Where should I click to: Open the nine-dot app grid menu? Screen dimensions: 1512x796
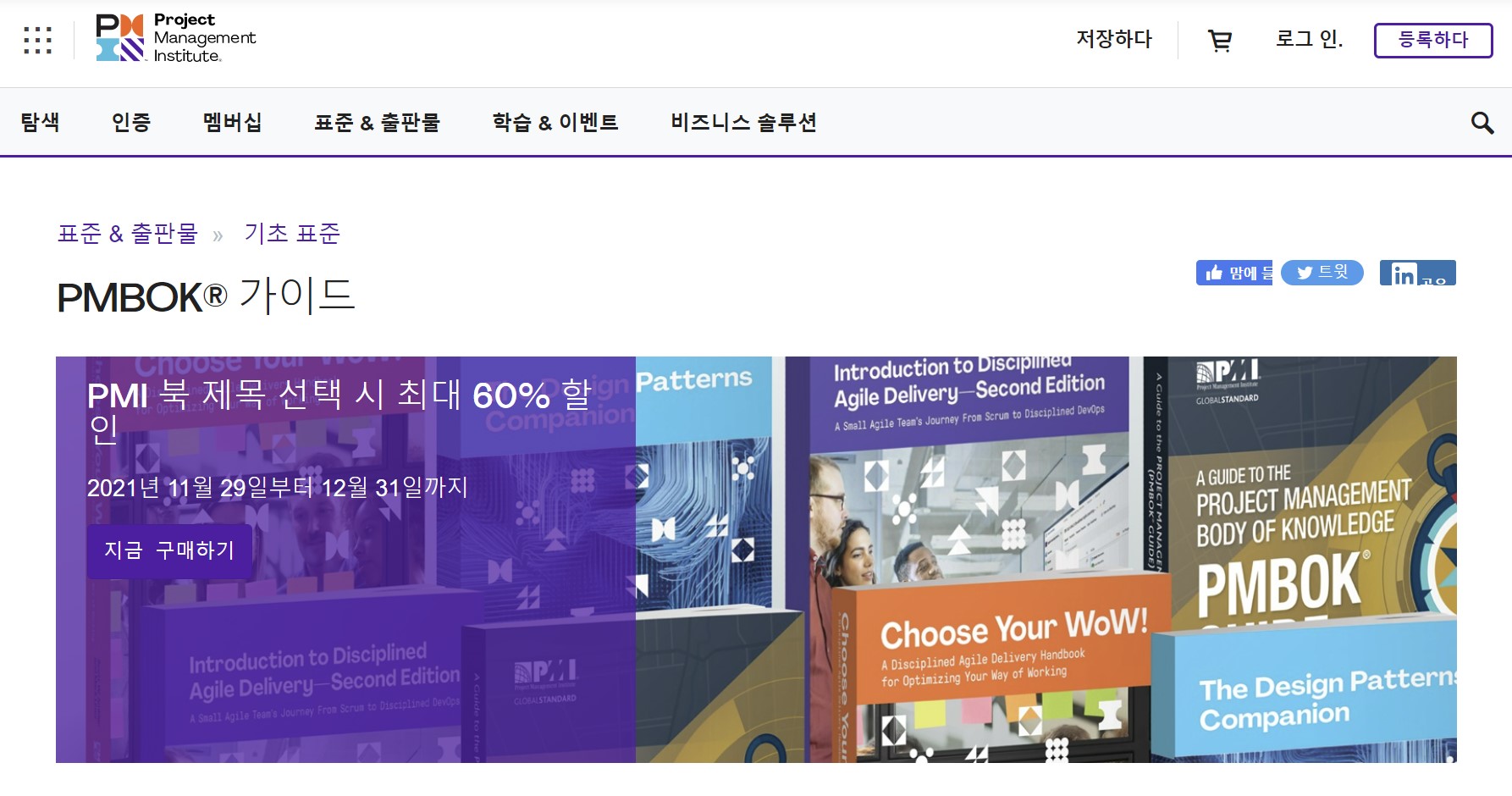pos(37,40)
